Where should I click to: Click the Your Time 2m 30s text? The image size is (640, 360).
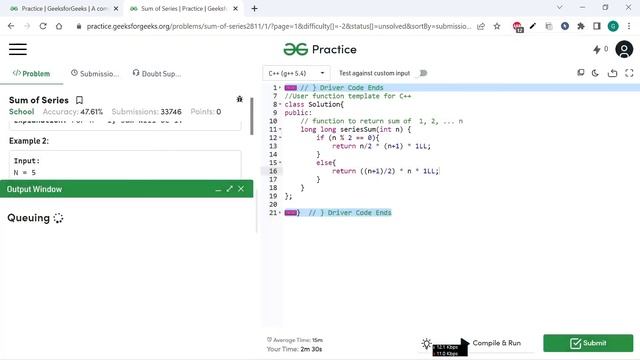[294, 349]
